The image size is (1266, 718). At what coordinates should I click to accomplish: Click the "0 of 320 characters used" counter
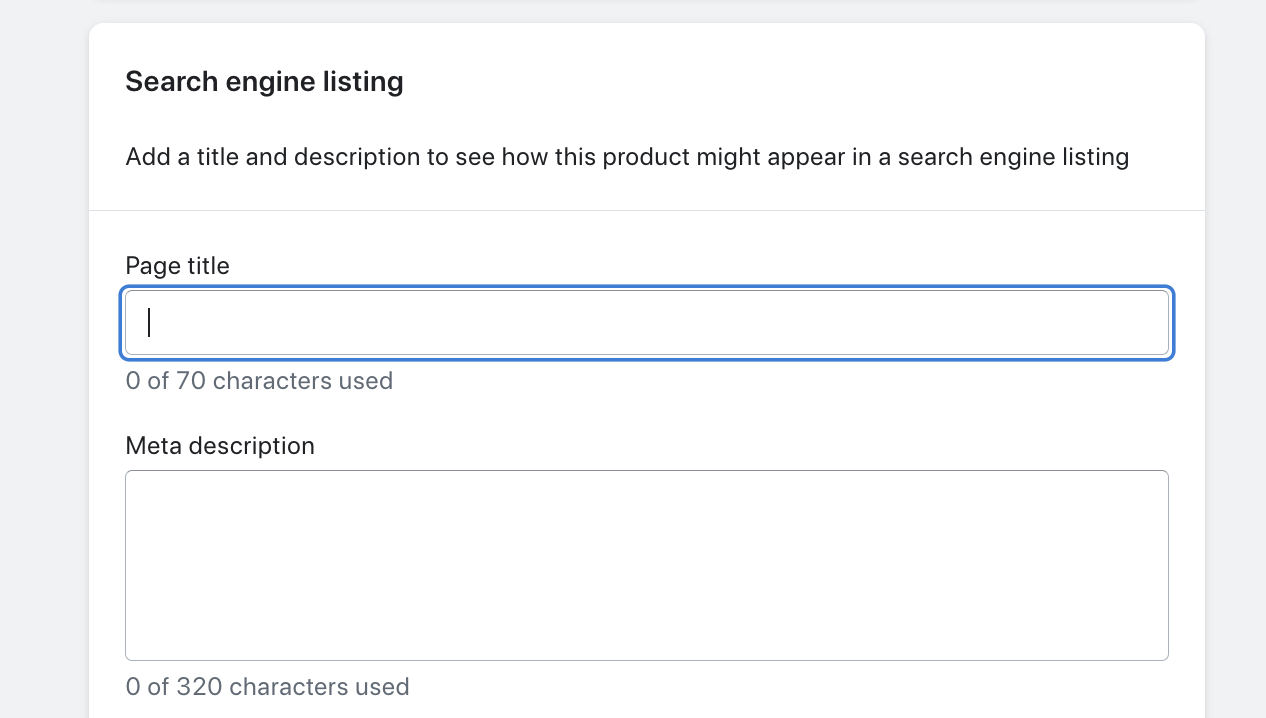pyautogui.click(x=267, y=687)
